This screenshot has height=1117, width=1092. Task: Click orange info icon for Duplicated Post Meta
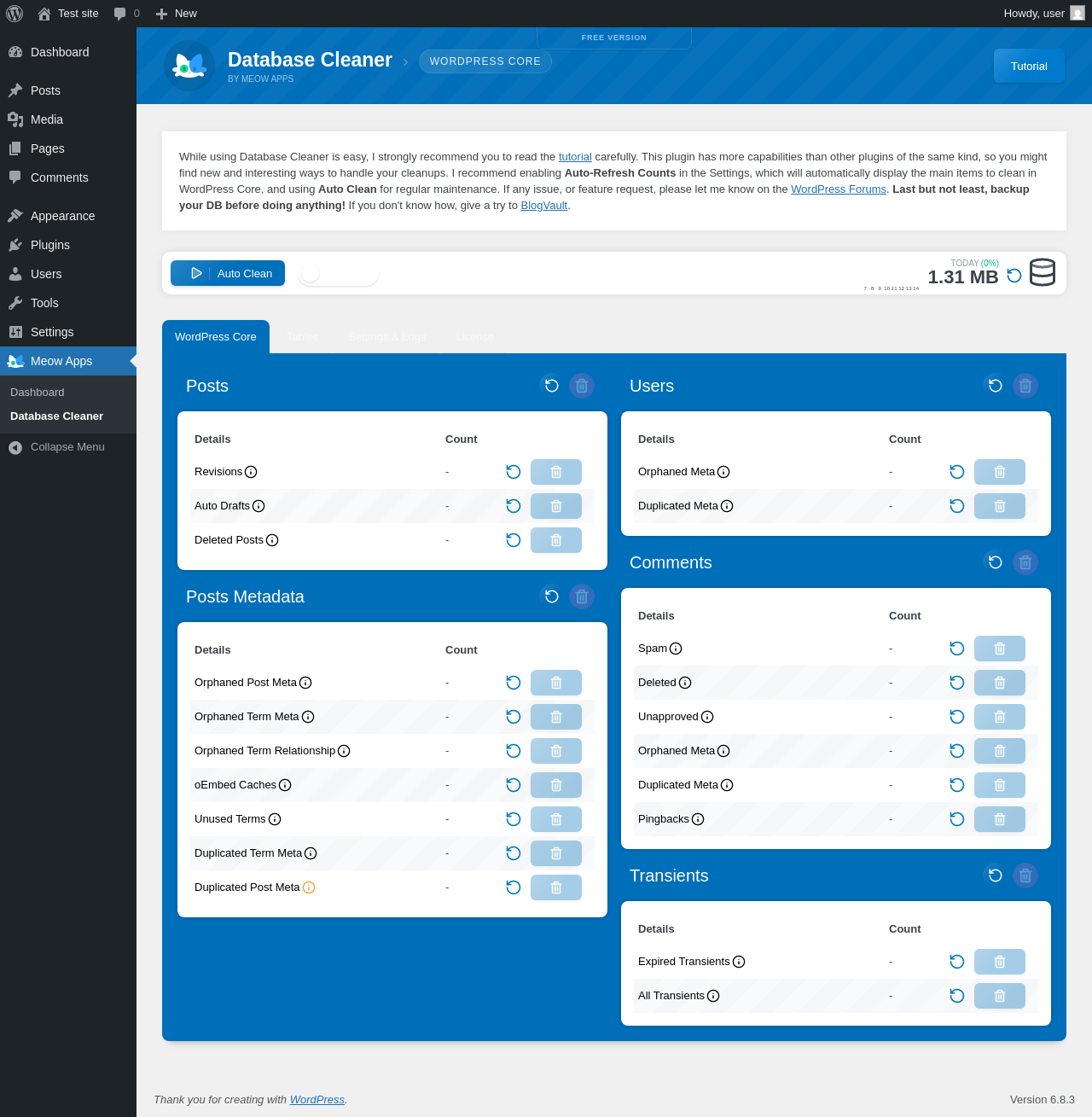[309, 887]
